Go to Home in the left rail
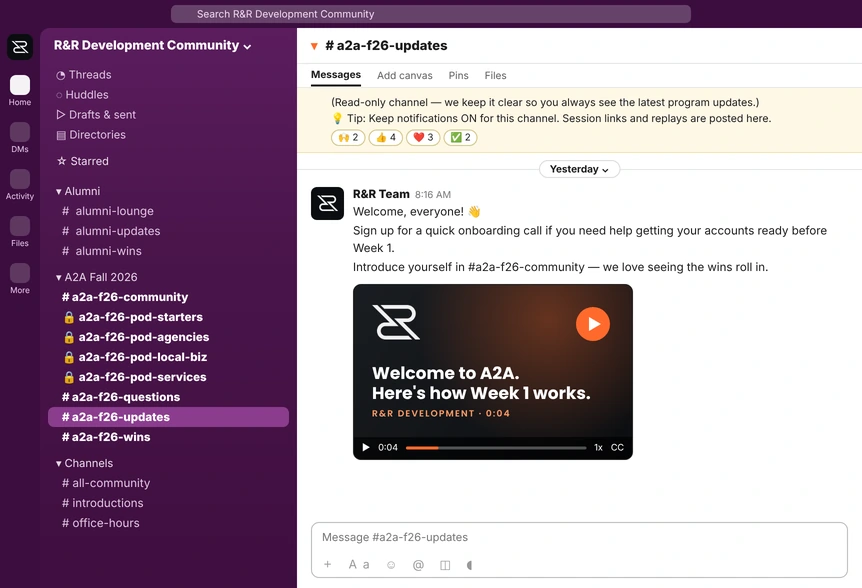Screen dimensions: 862x588 (20, 91)
